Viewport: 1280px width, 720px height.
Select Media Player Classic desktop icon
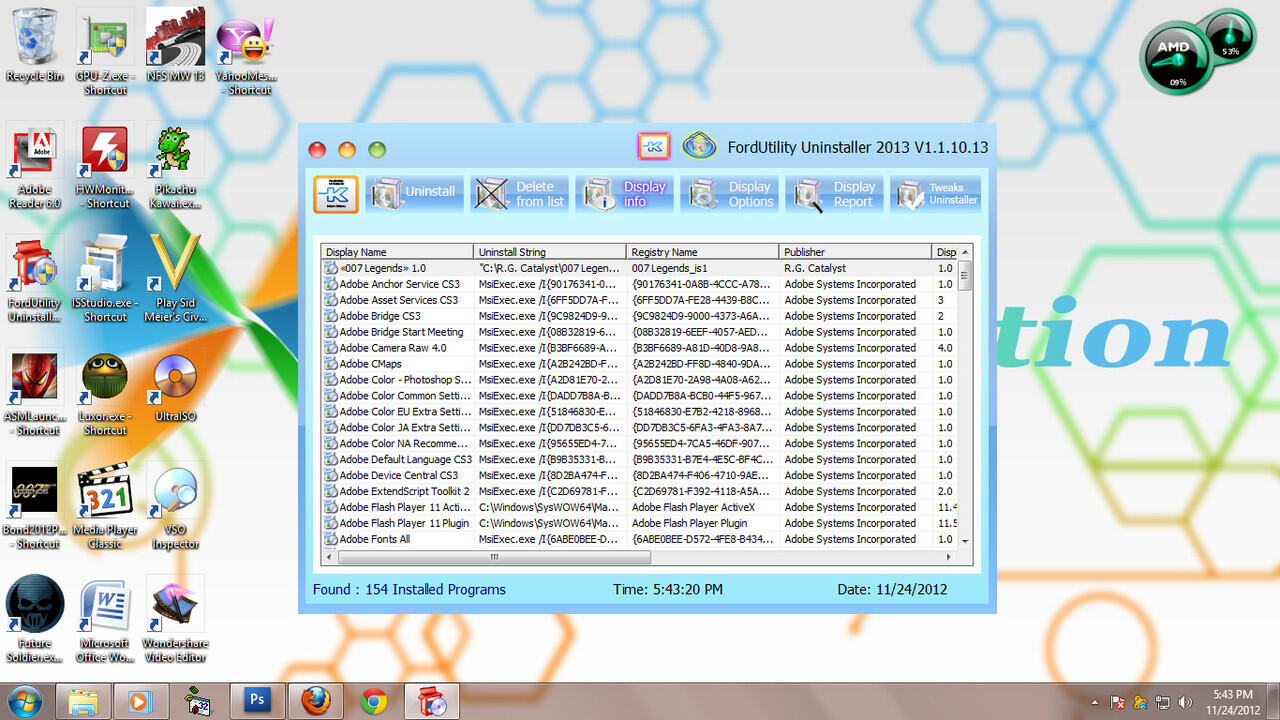click(x=105, y=507)
